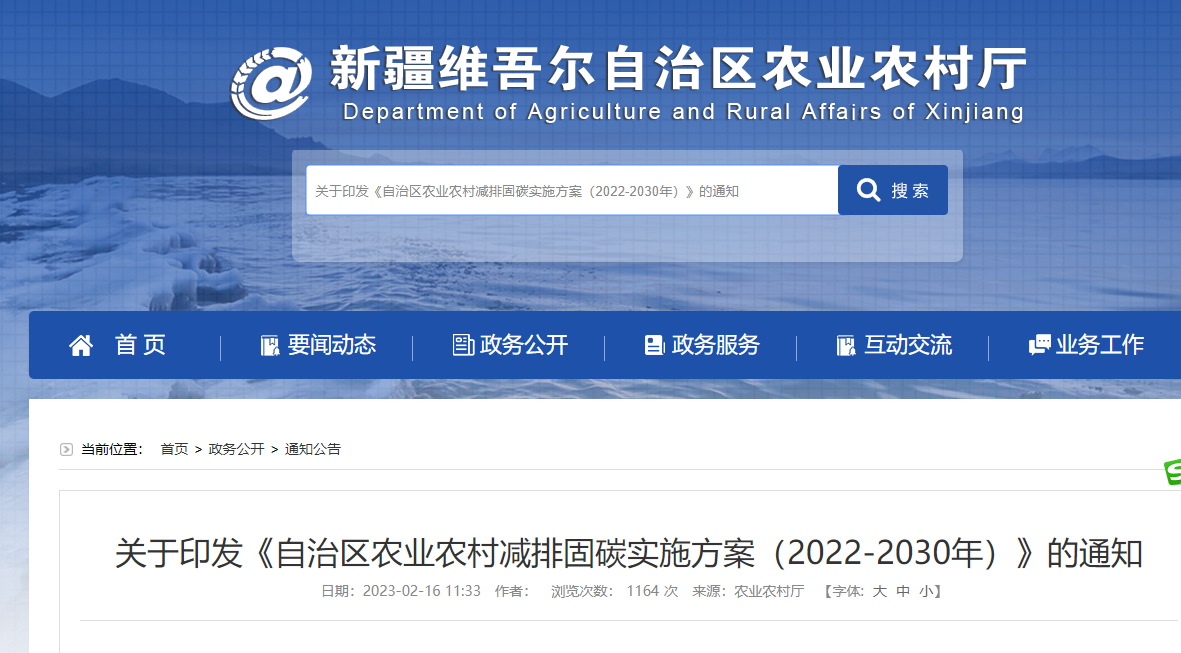
Task: Click the home icon beside 首页
Action: click(81, 345)
